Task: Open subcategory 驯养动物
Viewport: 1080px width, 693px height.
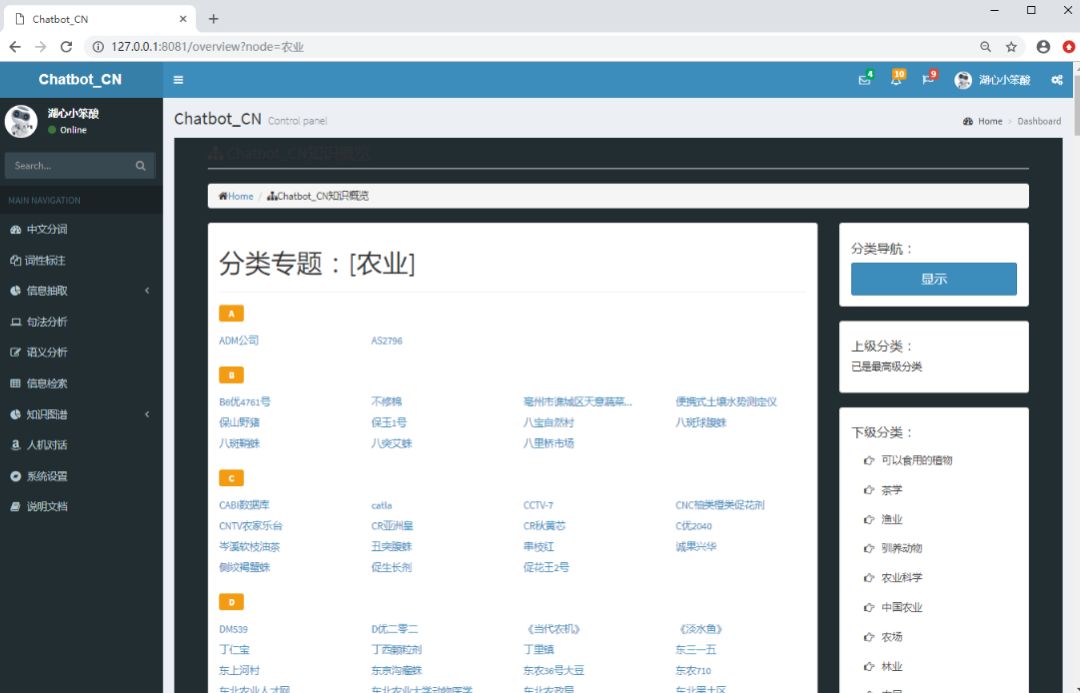Action: pyautogui.click(x=901, y=548)
